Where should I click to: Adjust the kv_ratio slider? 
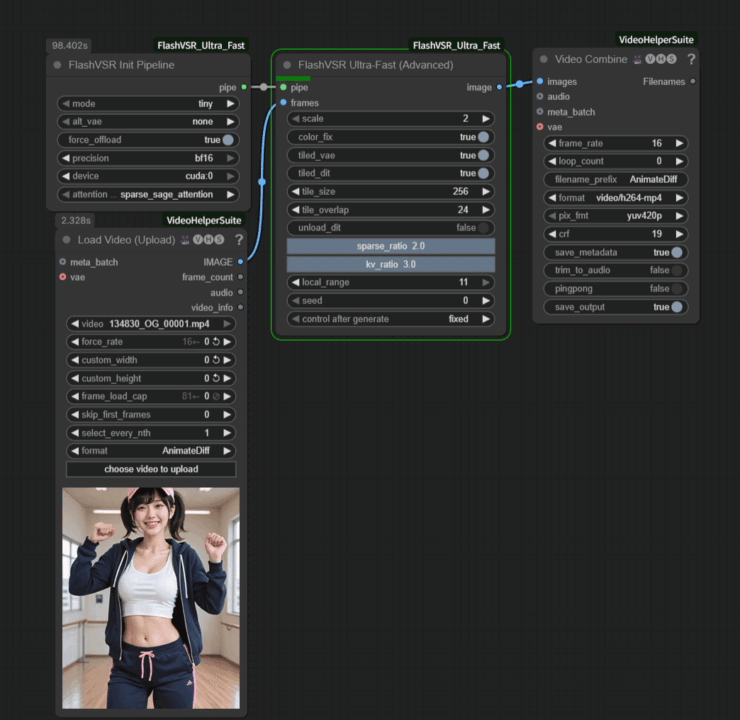click(x=390, y=264)
